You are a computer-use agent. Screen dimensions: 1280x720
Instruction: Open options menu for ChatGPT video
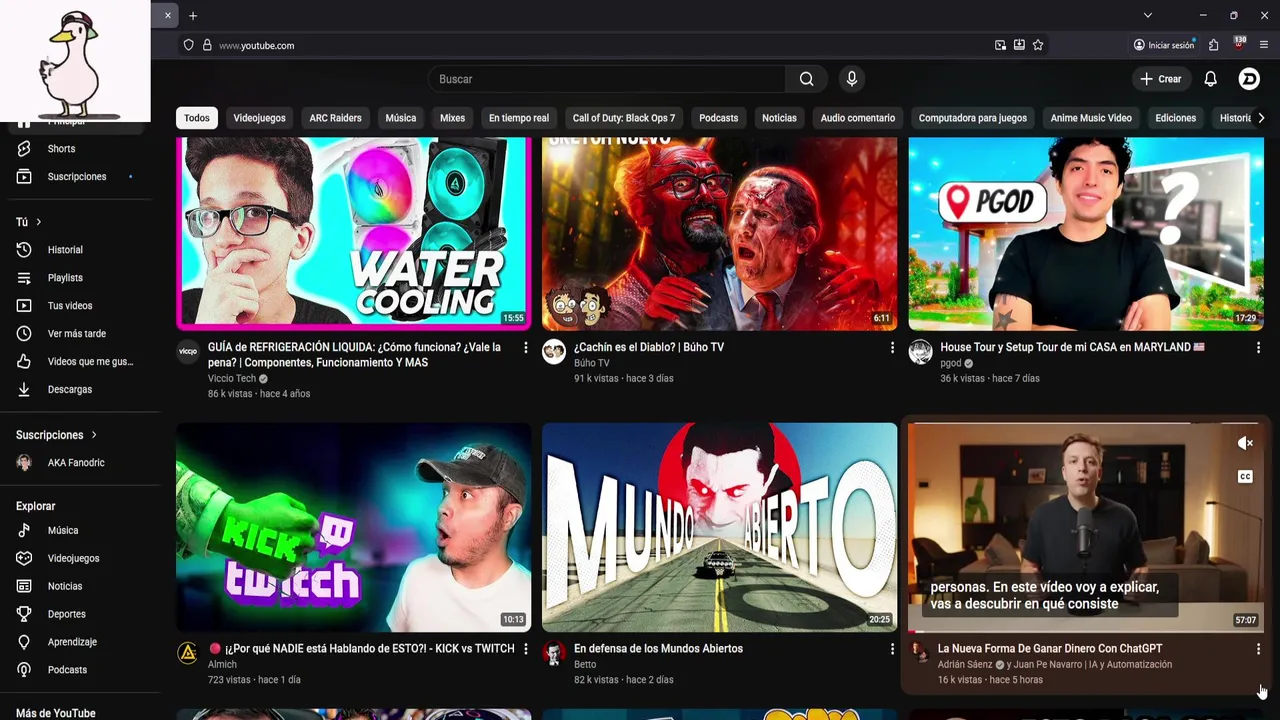(1258, 649)
